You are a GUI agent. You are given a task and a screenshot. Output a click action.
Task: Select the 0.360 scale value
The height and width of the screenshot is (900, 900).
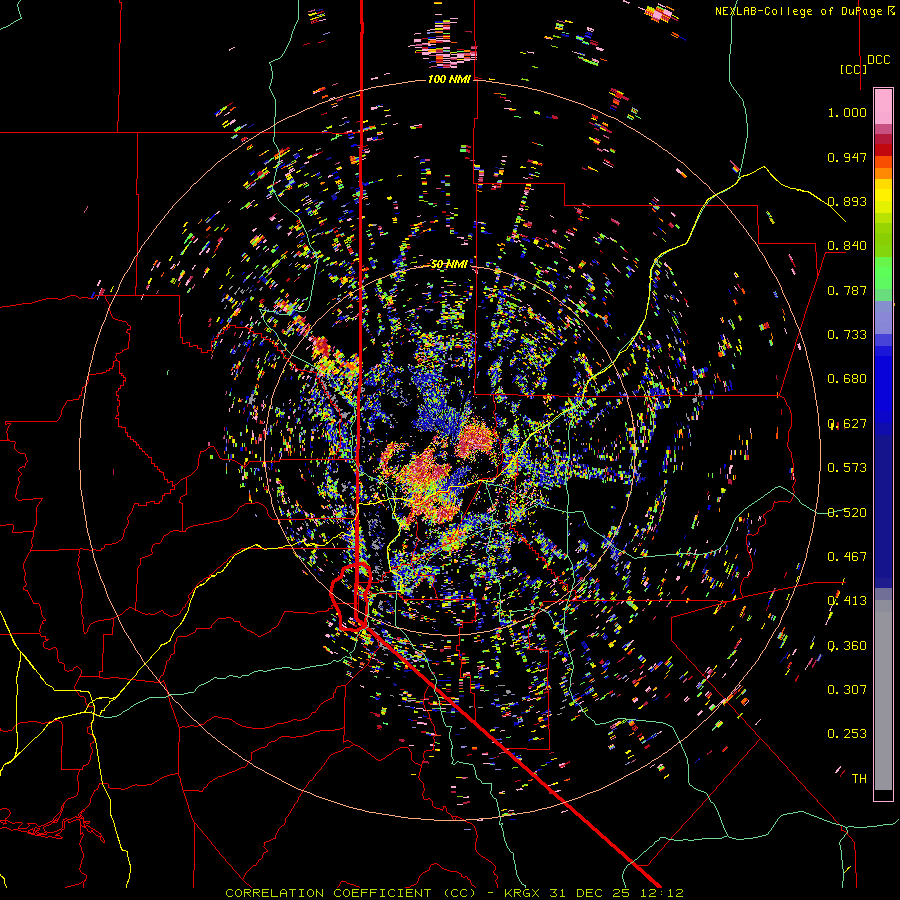847,646
